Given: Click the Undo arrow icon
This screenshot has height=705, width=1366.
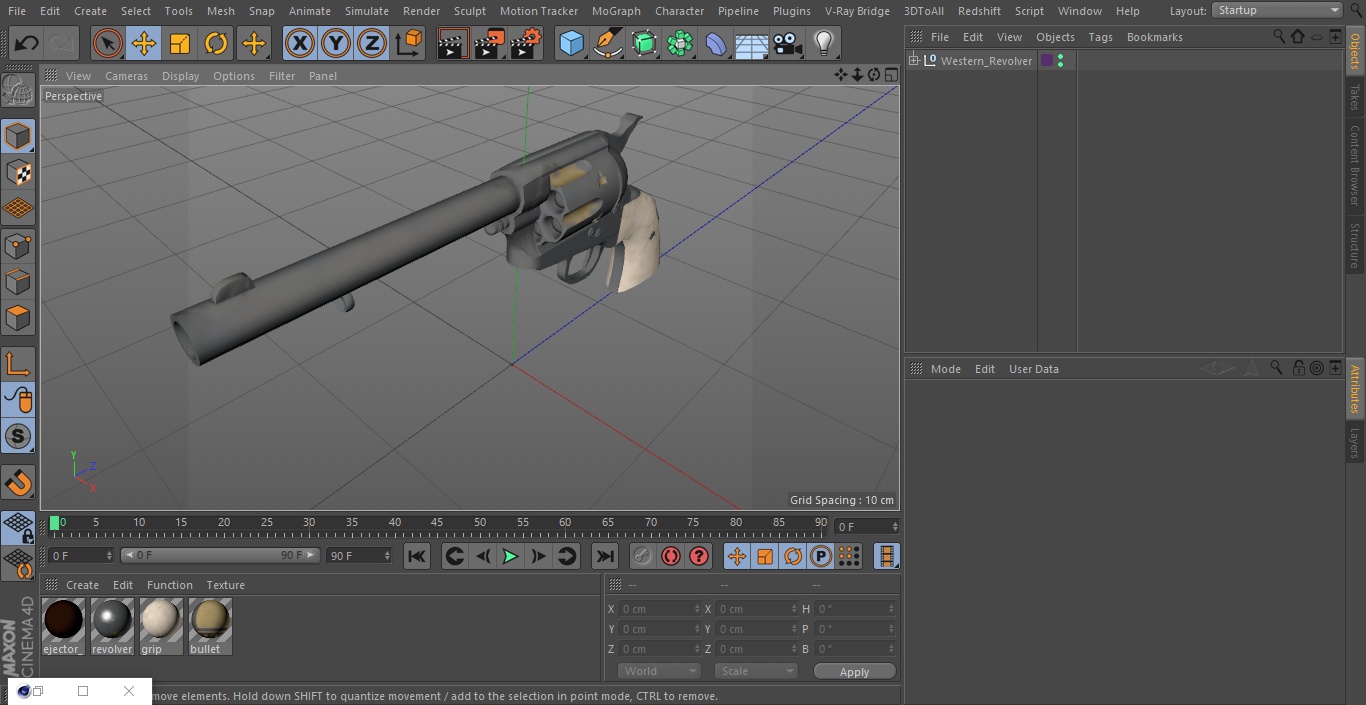Looking at the screenshot, I should coord(27,43).
